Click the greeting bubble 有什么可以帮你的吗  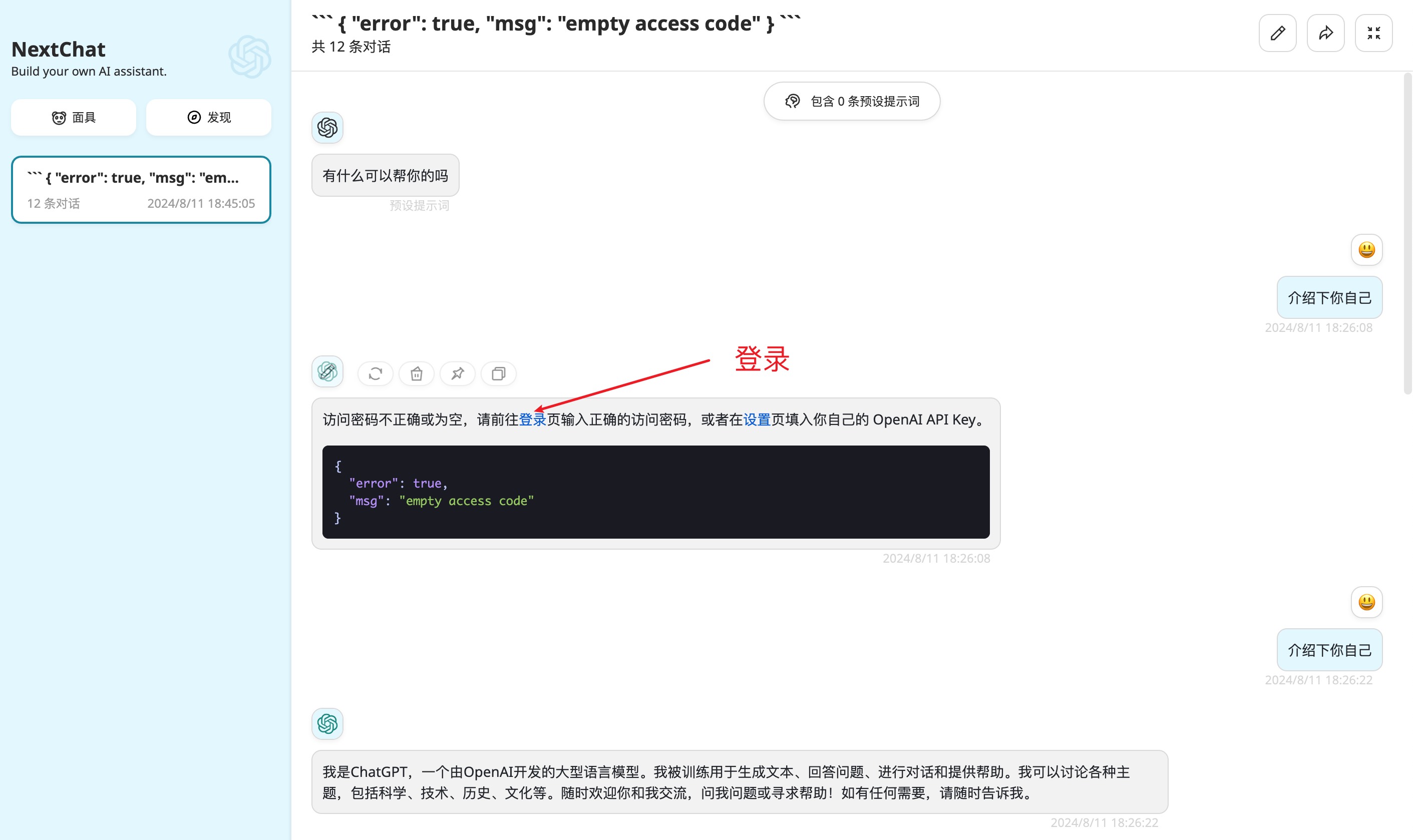[385, 176]
